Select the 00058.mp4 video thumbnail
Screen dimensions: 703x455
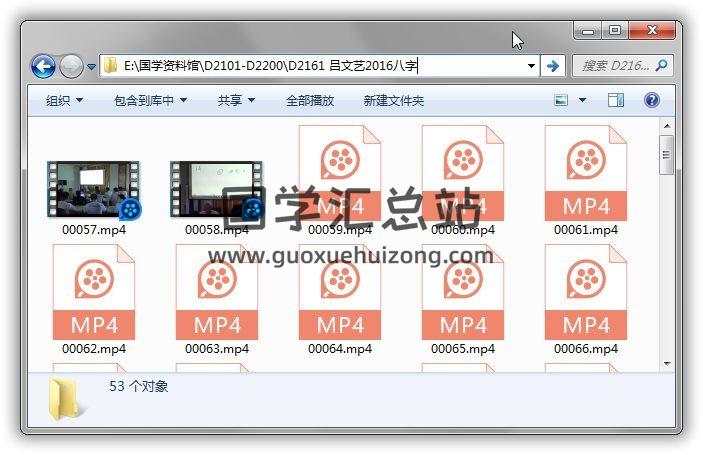tap(217, 190)
